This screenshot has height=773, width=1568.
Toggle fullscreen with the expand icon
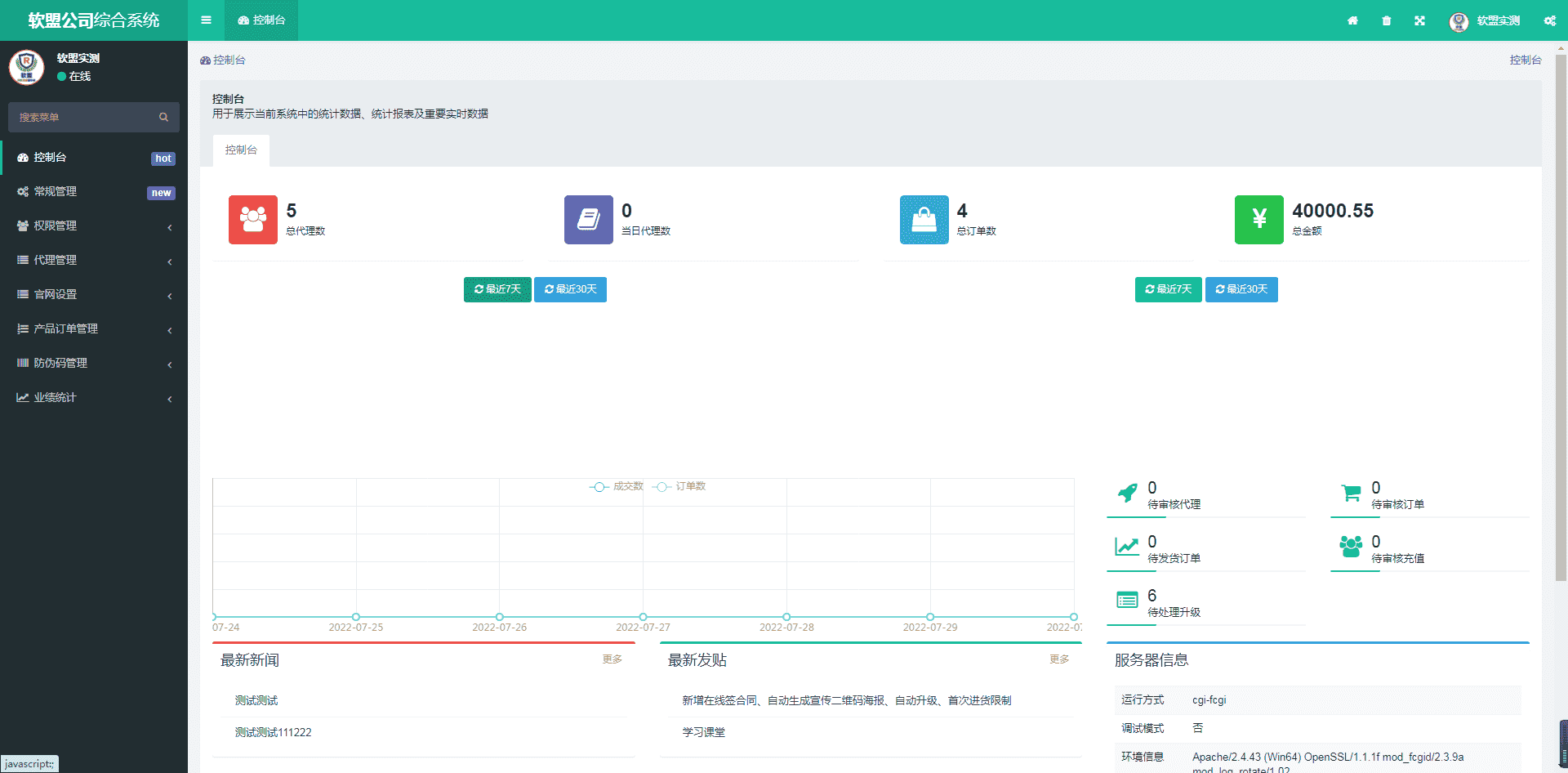coord(1419,20)
